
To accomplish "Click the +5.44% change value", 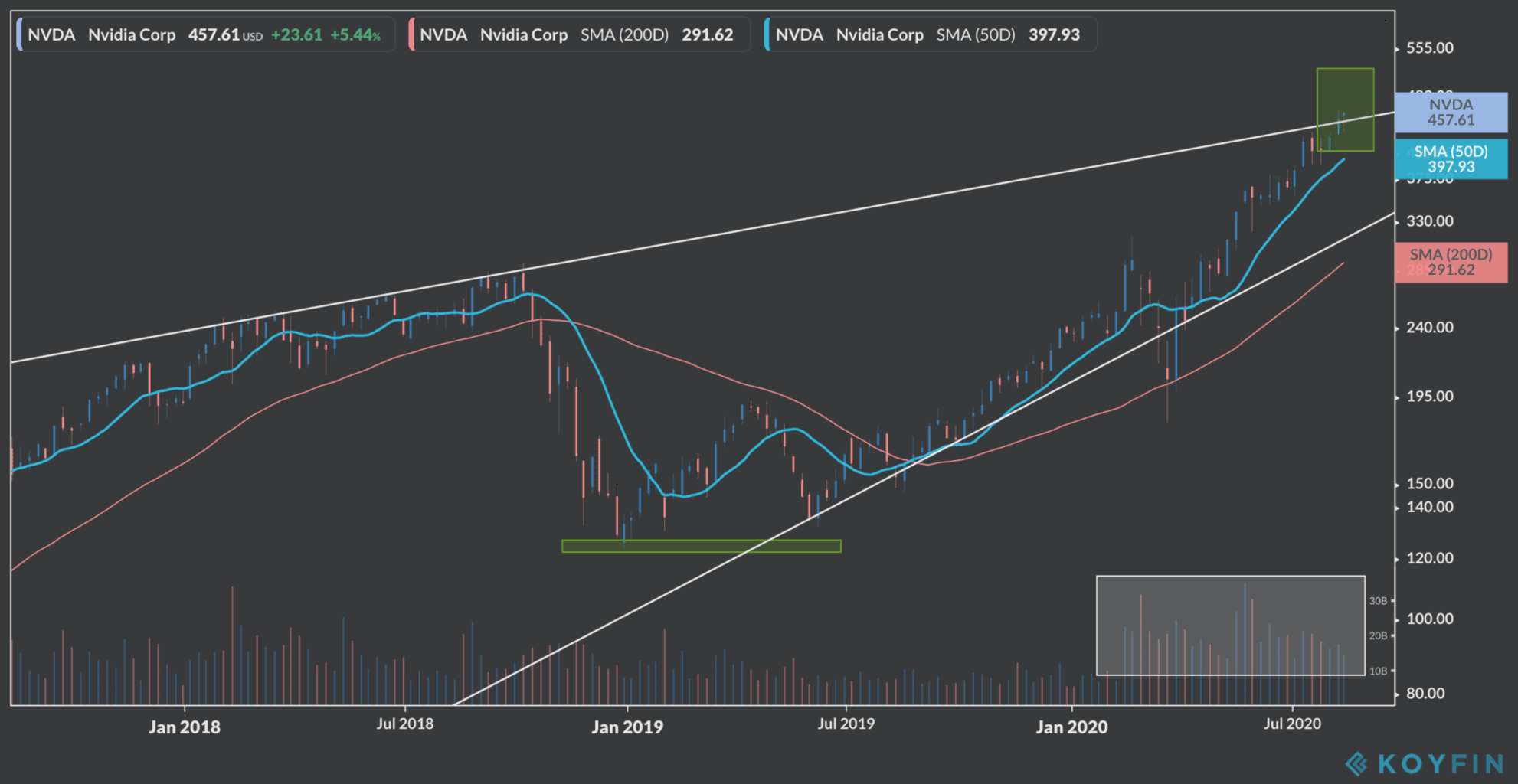I will 355,35.
